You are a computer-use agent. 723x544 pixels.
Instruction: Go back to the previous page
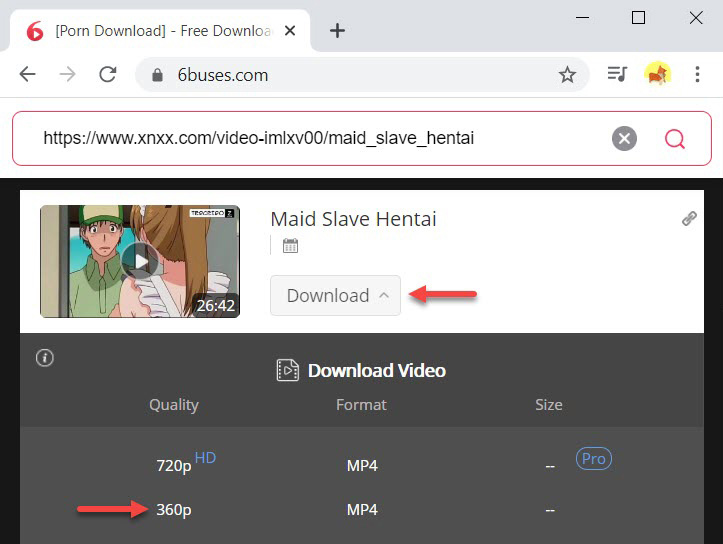click(28, 74)
